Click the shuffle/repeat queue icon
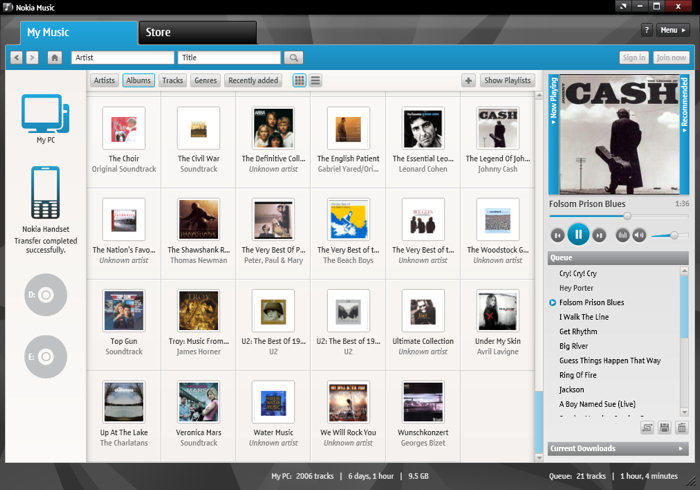Image resolution: width=700 pixels, height=490 pixels. click(647, 428)
